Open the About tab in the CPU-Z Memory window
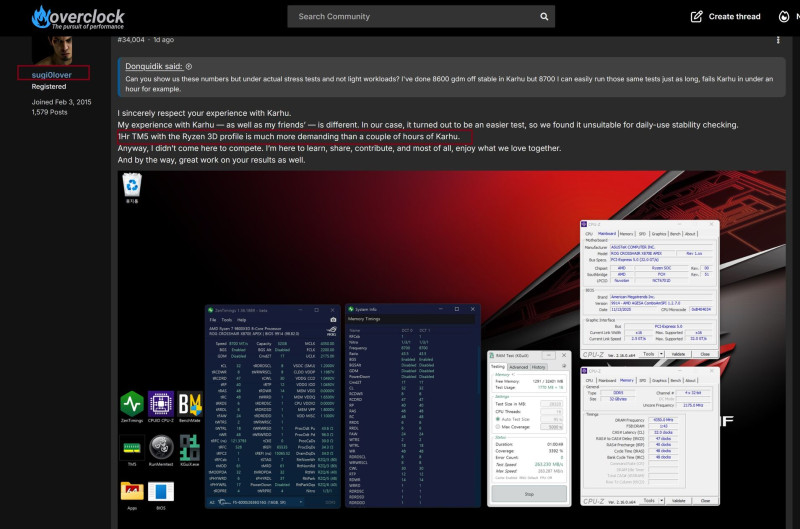 (690, 381)
